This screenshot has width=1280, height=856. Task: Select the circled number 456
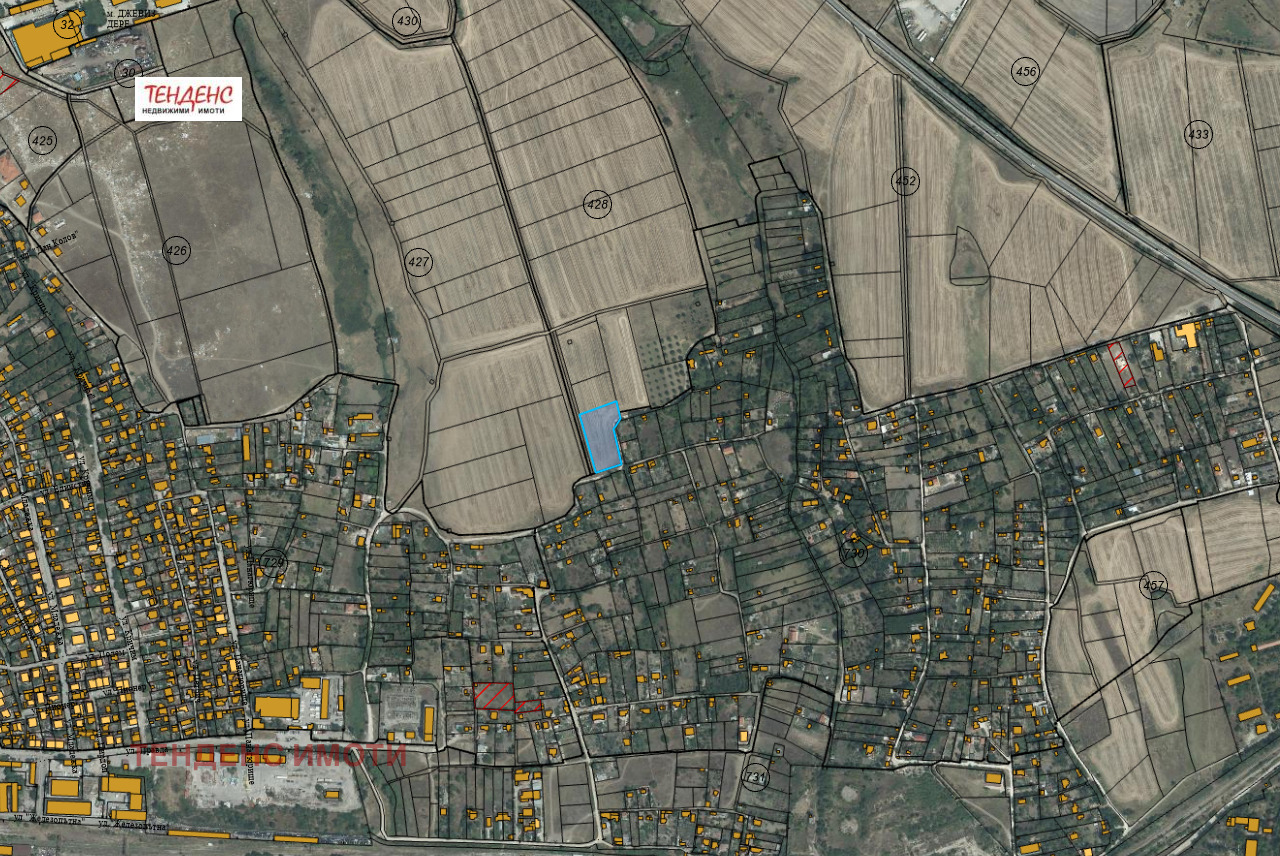pos(1026,71)
